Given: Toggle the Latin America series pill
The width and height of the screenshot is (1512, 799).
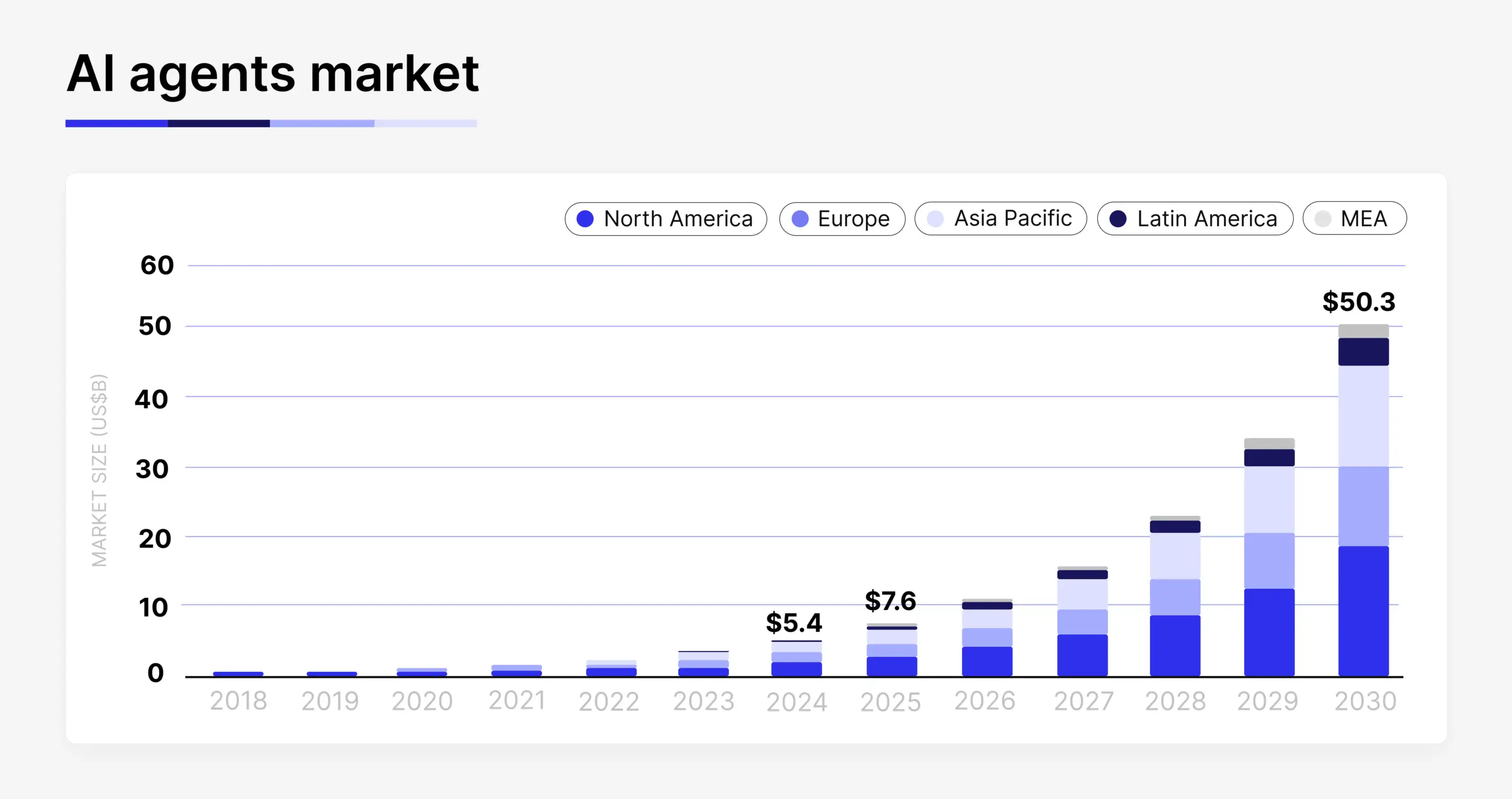Looking at the screenshot, I should click(x=1195, y=218).
